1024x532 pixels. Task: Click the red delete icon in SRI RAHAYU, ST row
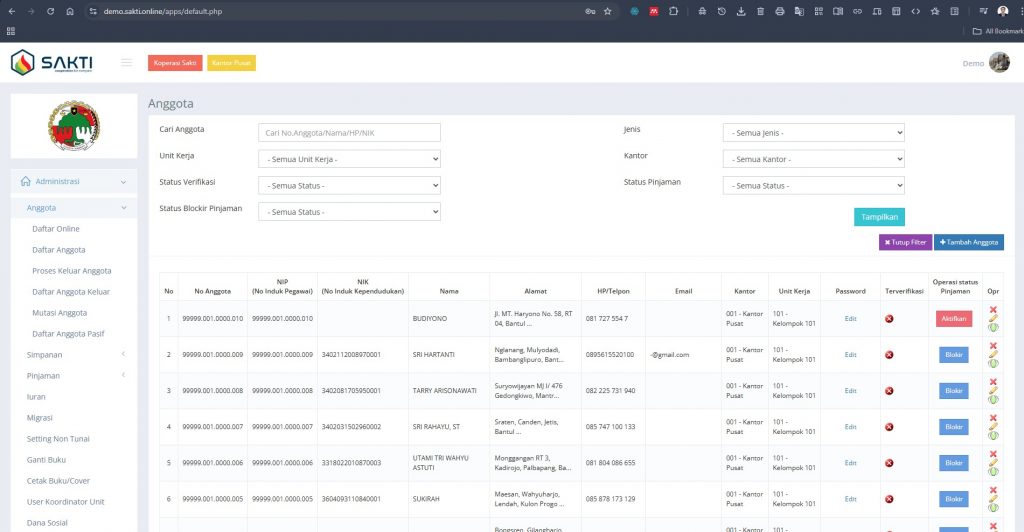click(993, 418)
